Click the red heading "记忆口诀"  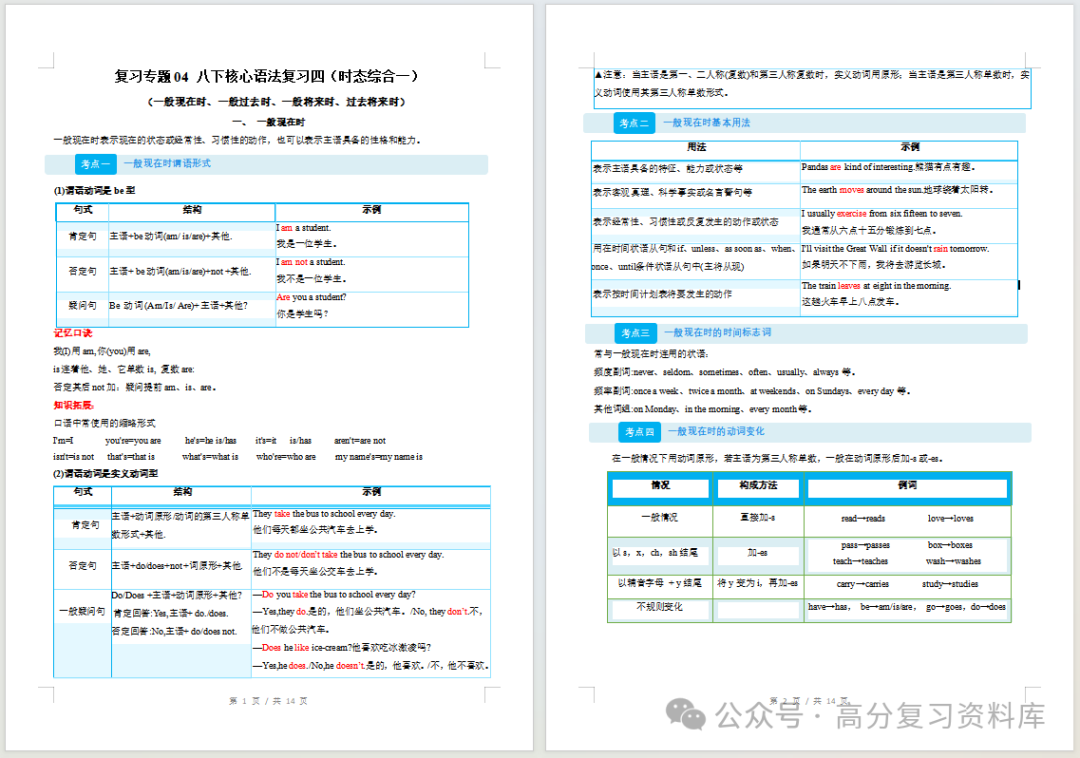click(73, 333)
